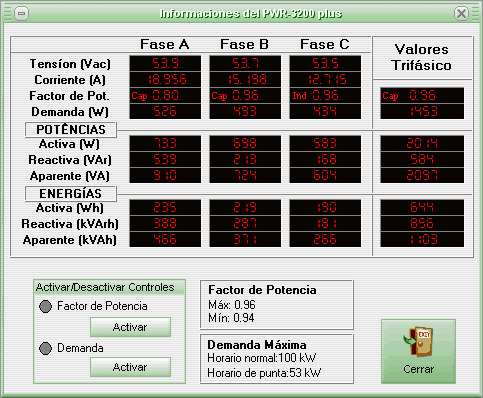
Task: Select Fase C power factor Ind 0.96
Action: (x=325, y=95)
